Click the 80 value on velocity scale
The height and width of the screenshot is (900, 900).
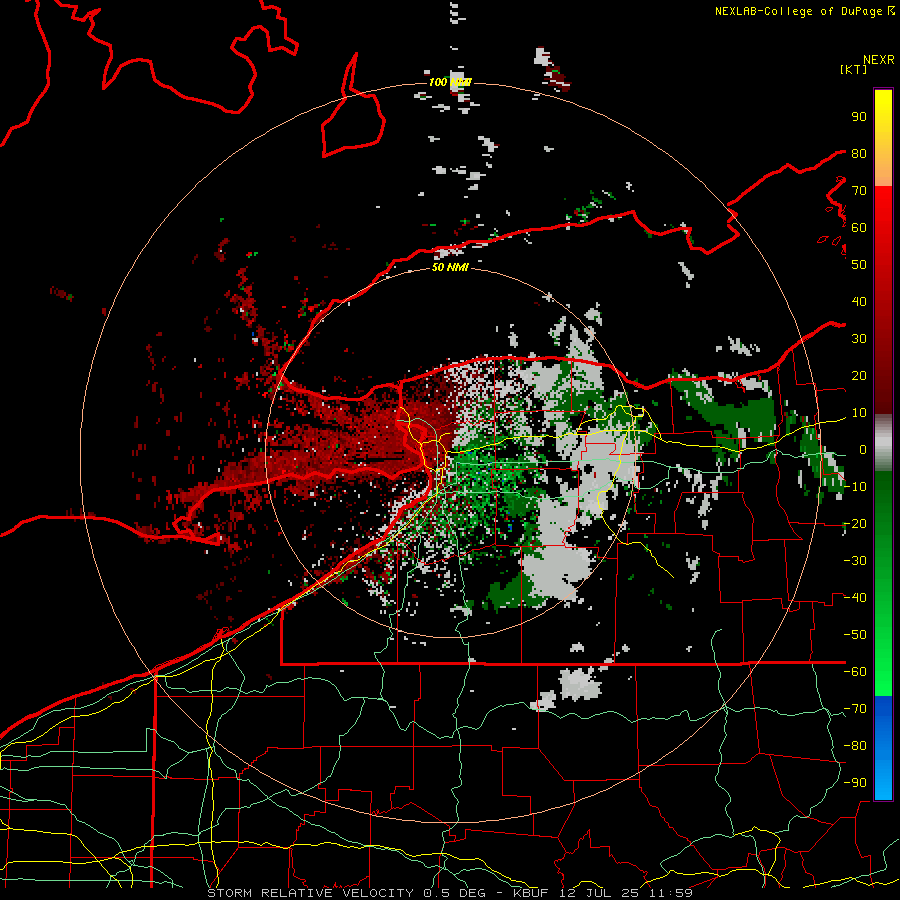[x=859, y=153]
